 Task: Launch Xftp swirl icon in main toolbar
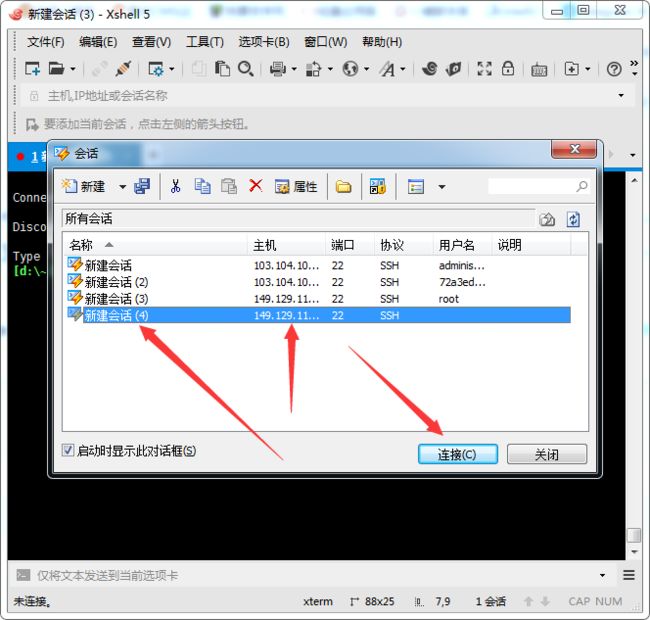click(x=429, y=68)
